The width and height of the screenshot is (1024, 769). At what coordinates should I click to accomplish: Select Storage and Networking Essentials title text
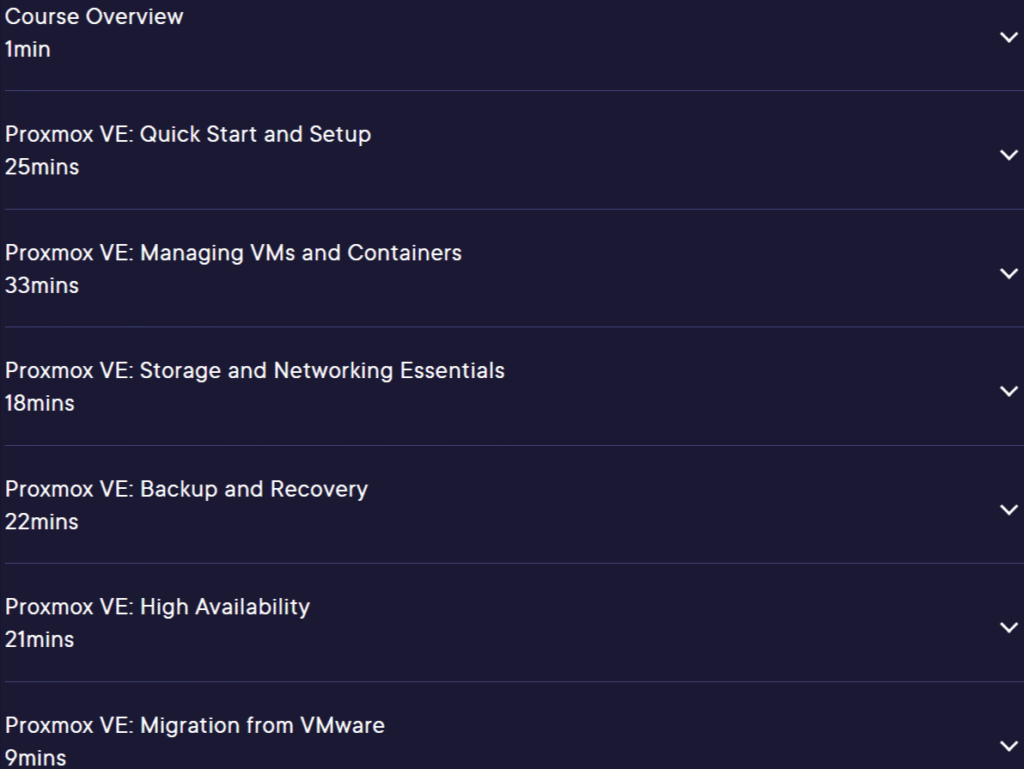[x=255, y=371]
